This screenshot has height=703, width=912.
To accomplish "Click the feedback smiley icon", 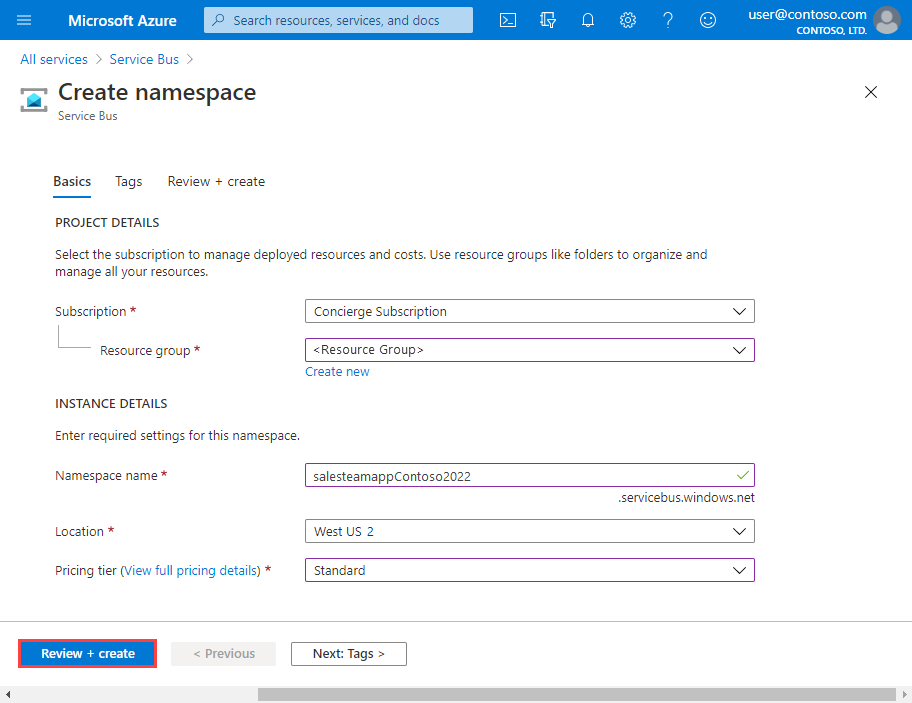I will pyautogui.click(x=708, y=20).
